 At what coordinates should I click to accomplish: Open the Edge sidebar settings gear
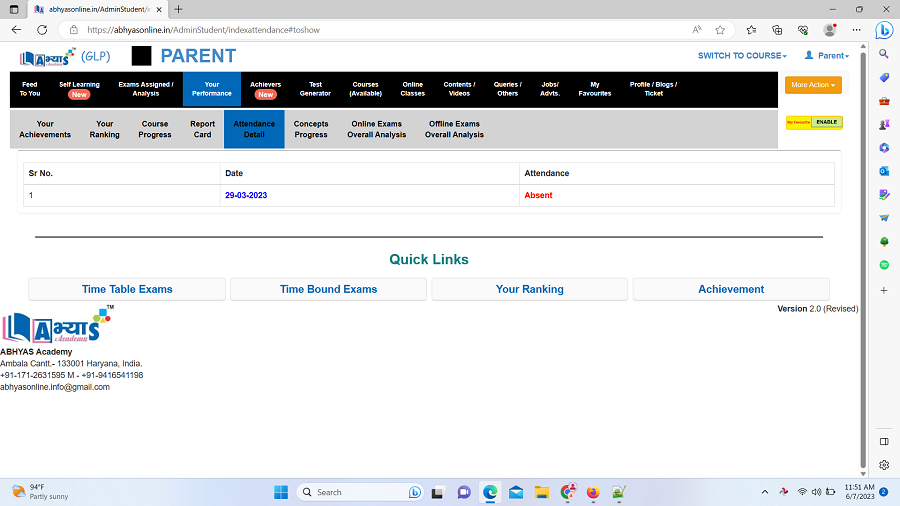[884, 465]
